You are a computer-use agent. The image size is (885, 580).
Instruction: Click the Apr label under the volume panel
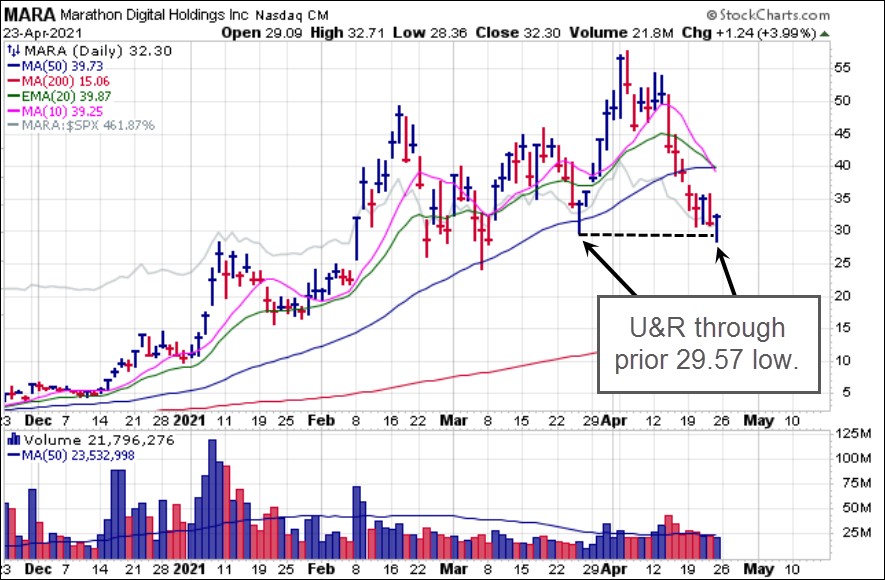pos(615,568)
